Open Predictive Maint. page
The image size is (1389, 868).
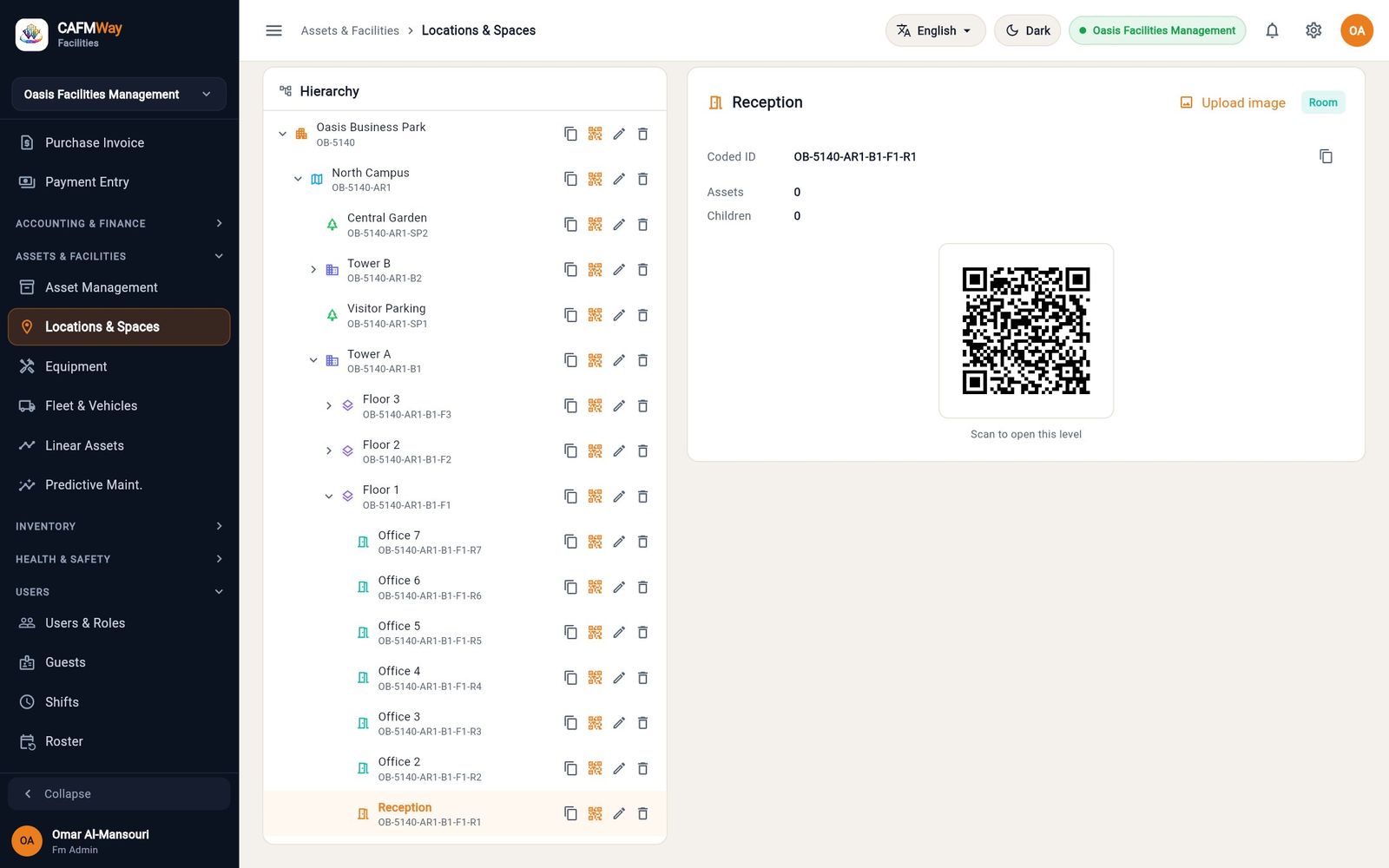coord(119,484)
